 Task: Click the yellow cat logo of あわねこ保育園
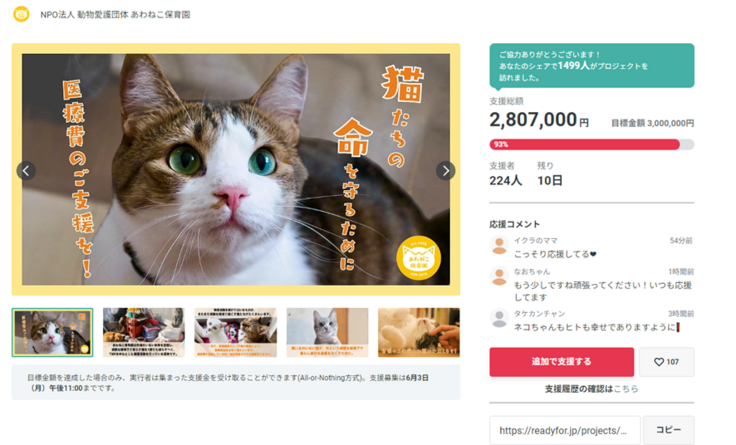pyautogui.click(x=21, y=14)
